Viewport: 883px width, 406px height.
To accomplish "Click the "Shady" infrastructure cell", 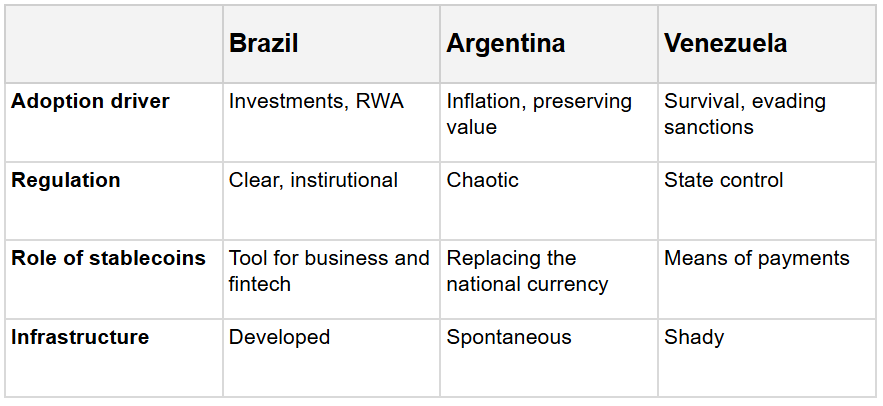I will (x=694, y=337).
